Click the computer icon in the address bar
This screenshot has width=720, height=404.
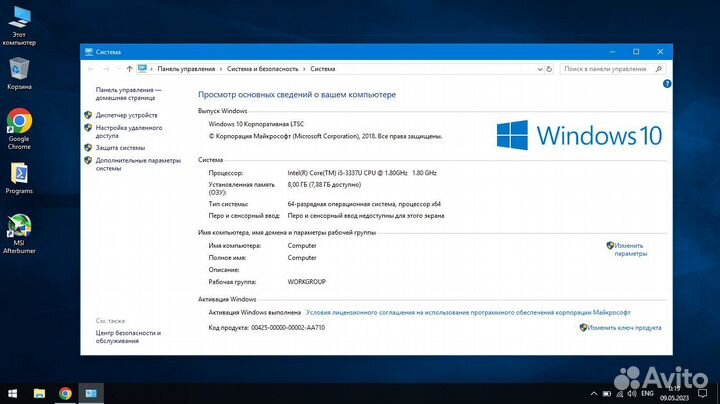point(142,69)
